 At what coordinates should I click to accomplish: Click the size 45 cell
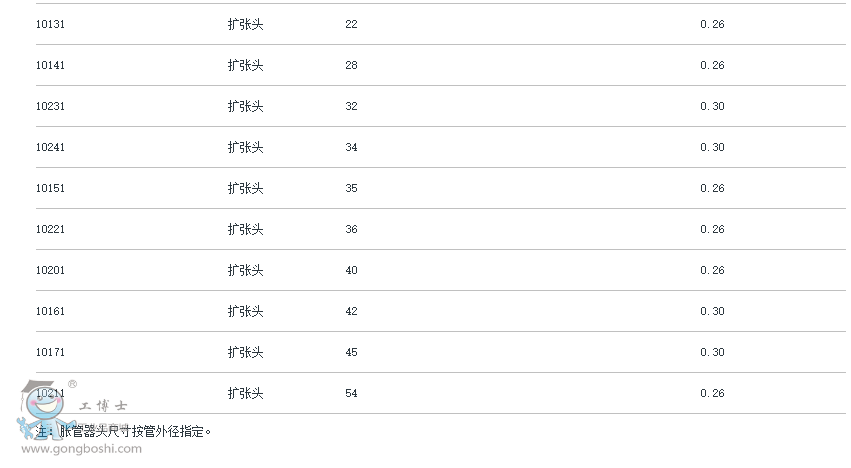click(x=351, y=352)
